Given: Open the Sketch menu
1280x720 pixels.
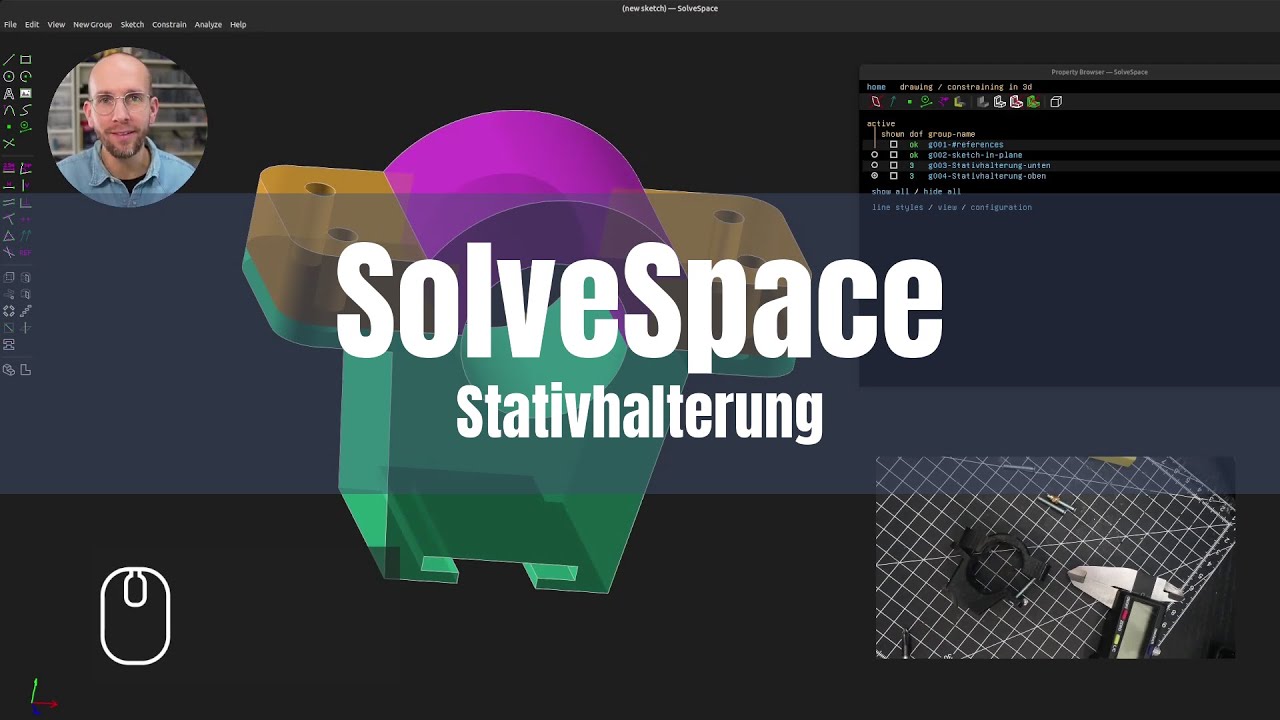Looking at the screenshot, I should point(132,24).
